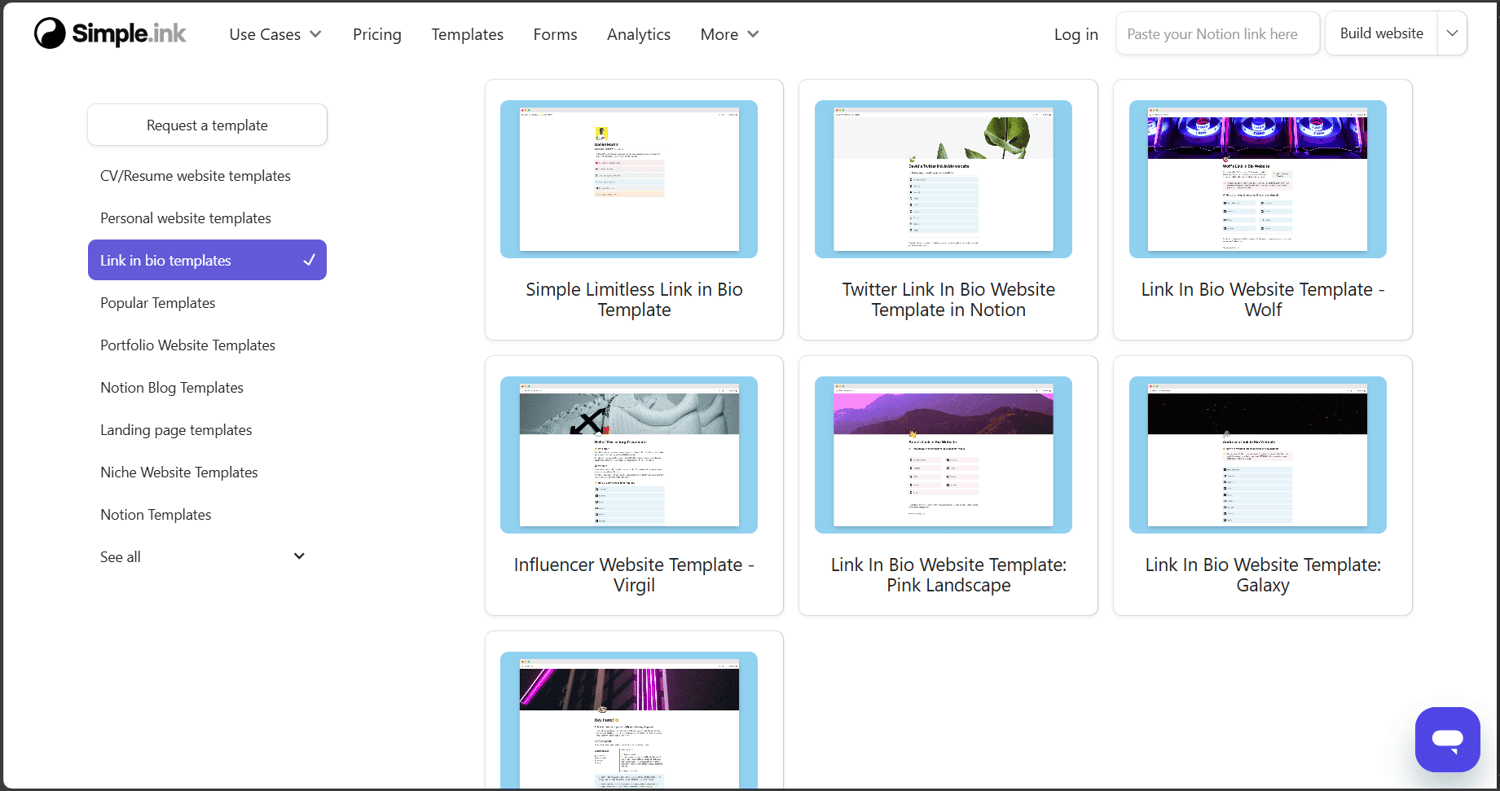Navigate to Forms
Image resolution: width=1500 pixels, height=791 pixels.
[555, 34]
